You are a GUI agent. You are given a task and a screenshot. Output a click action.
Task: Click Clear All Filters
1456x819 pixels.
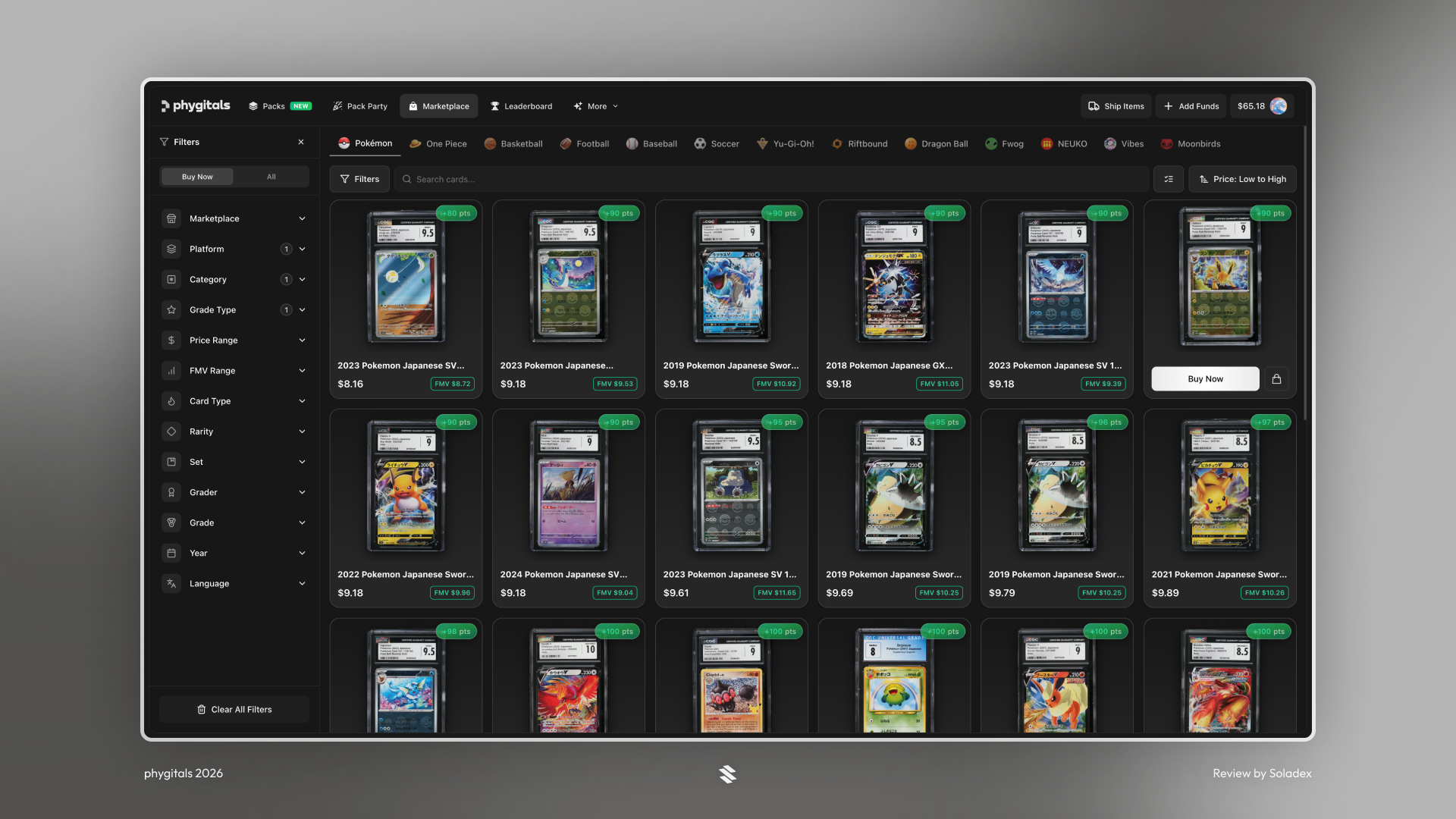point(234,710)
